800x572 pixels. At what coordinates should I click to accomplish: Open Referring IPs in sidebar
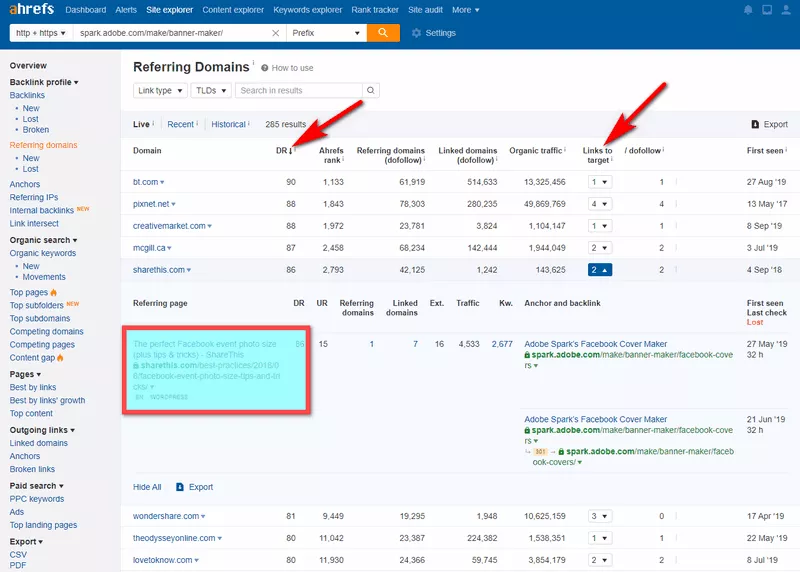click(34, 197)
